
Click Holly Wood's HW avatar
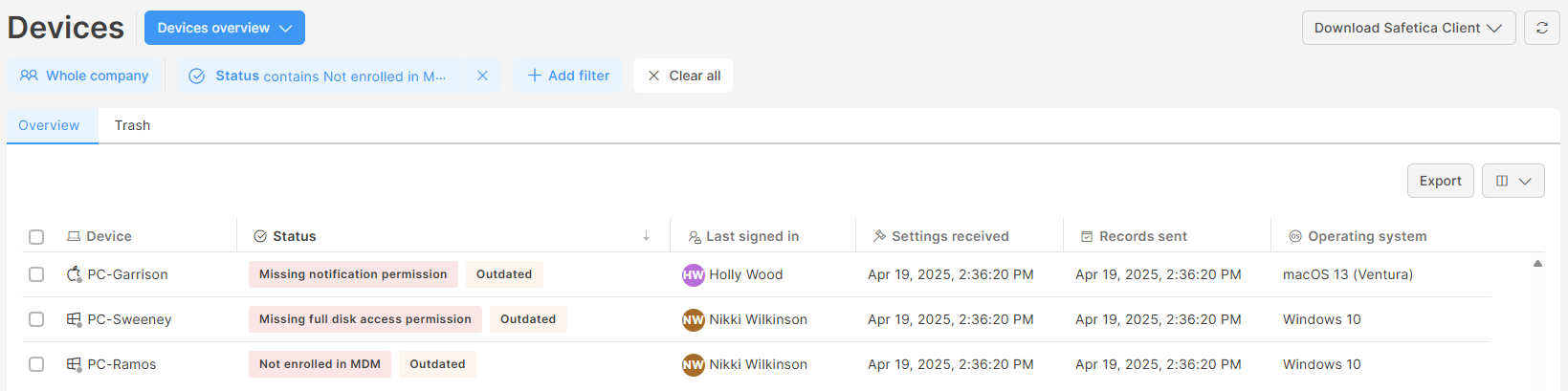tap(694, 274)
